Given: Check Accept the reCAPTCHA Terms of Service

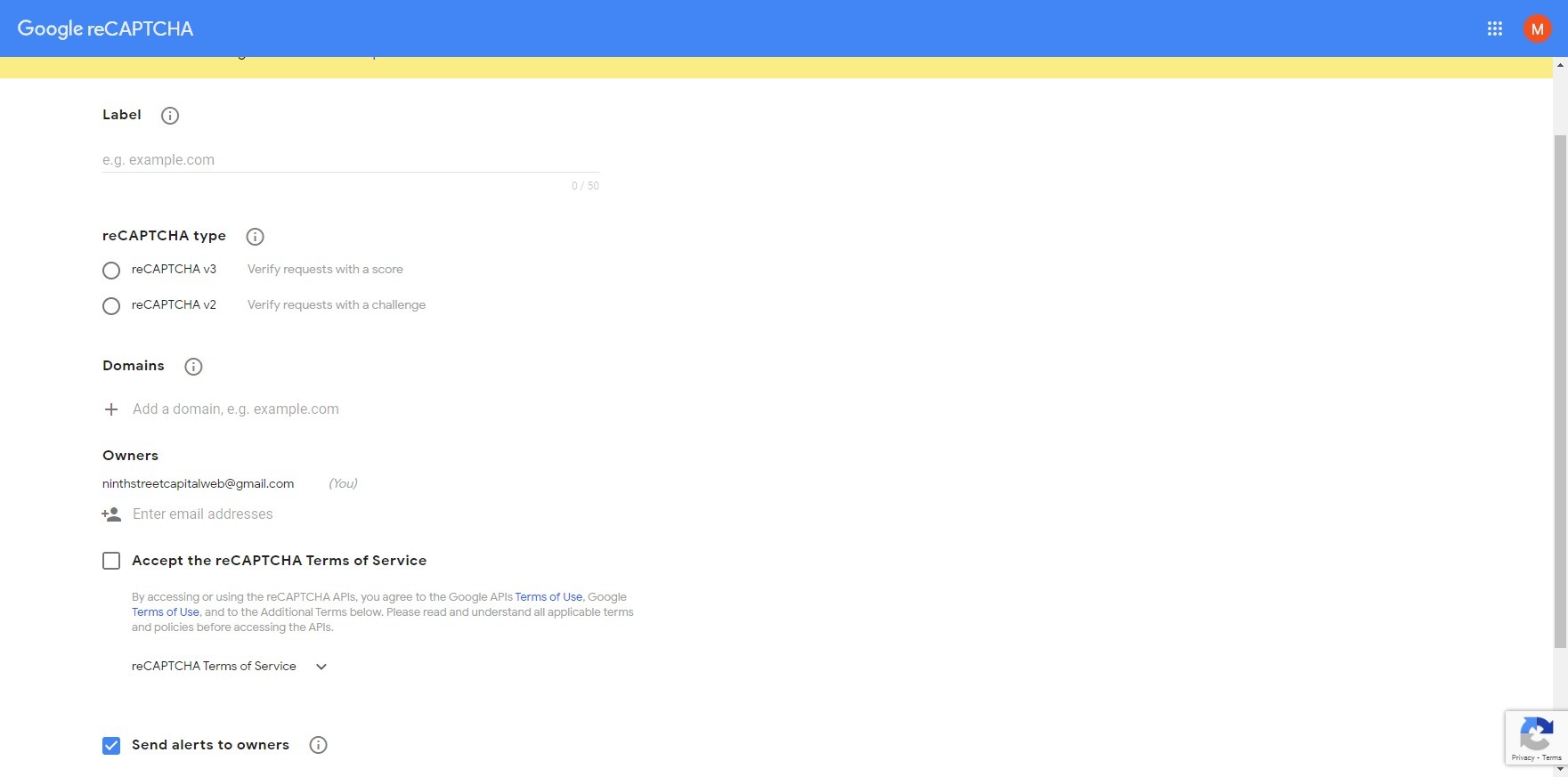Looking at the screenshot, I should point(111,561).
